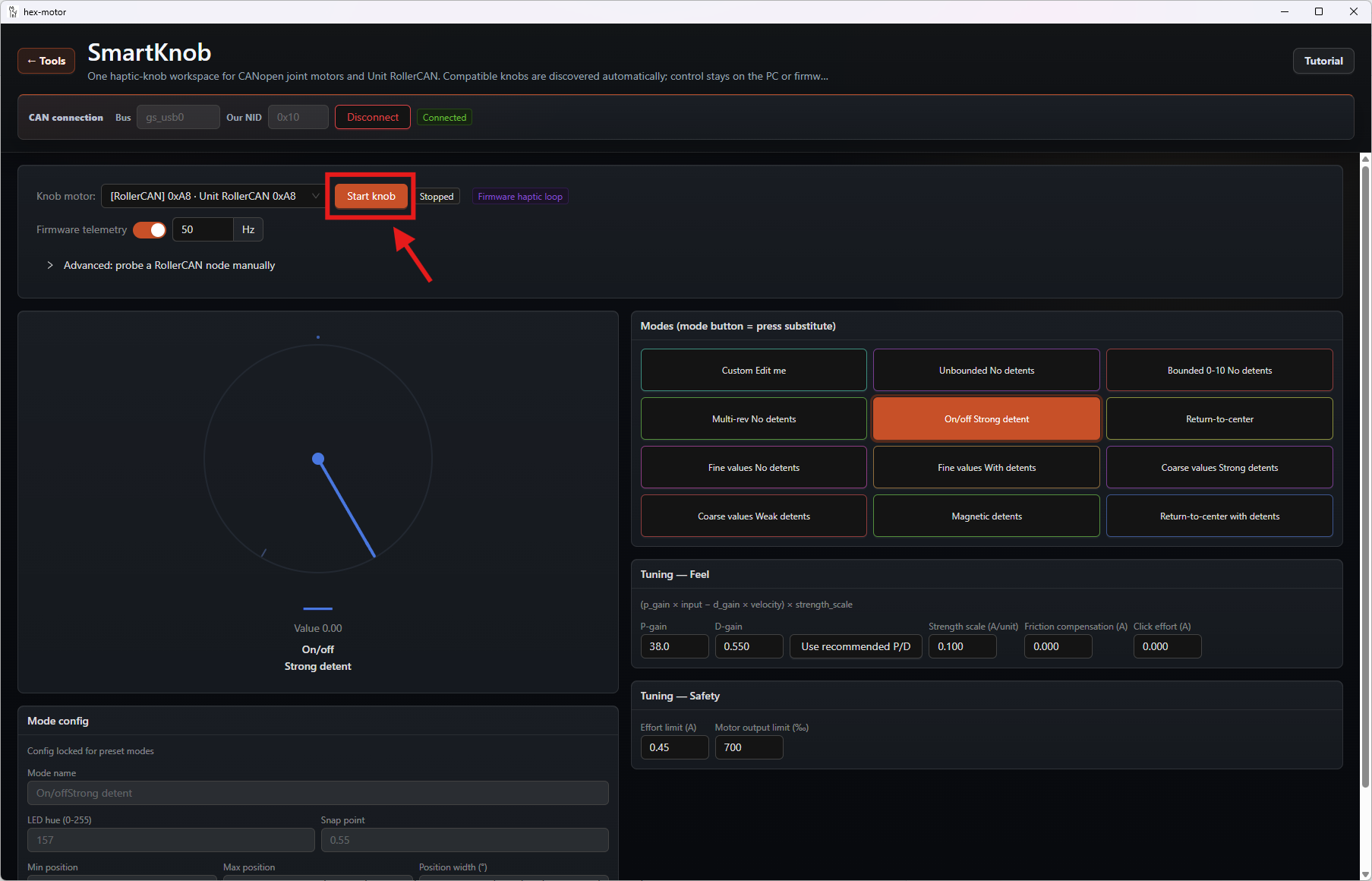Click the CAN Bus input field

tap(178, 117)
